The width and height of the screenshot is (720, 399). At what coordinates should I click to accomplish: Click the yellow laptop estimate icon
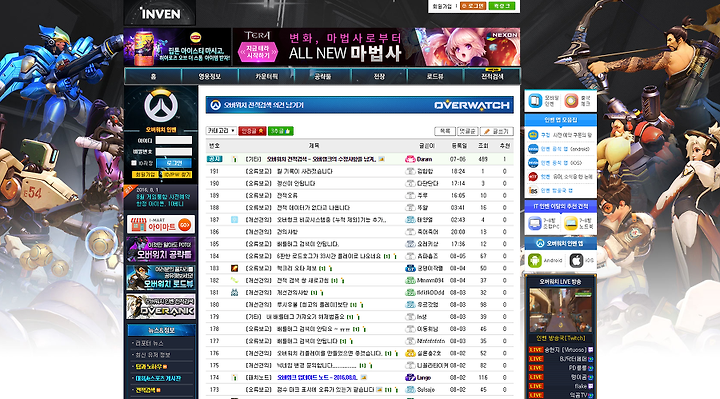pos(571,224)
